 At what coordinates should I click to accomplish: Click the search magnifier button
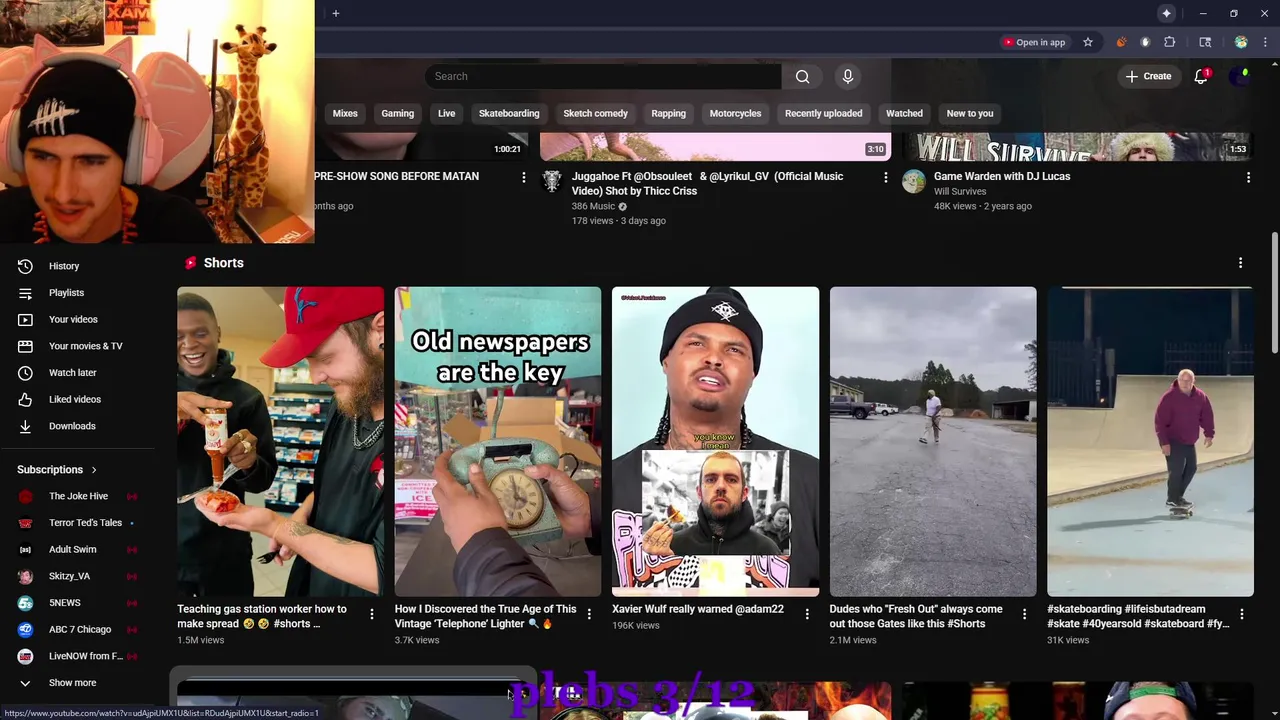coord(802,76)
